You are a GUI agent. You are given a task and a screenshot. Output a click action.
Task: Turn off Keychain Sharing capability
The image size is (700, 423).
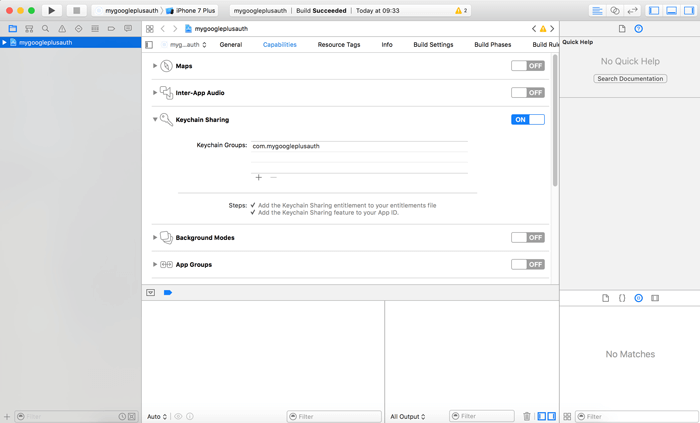click(x=528, y=120)
